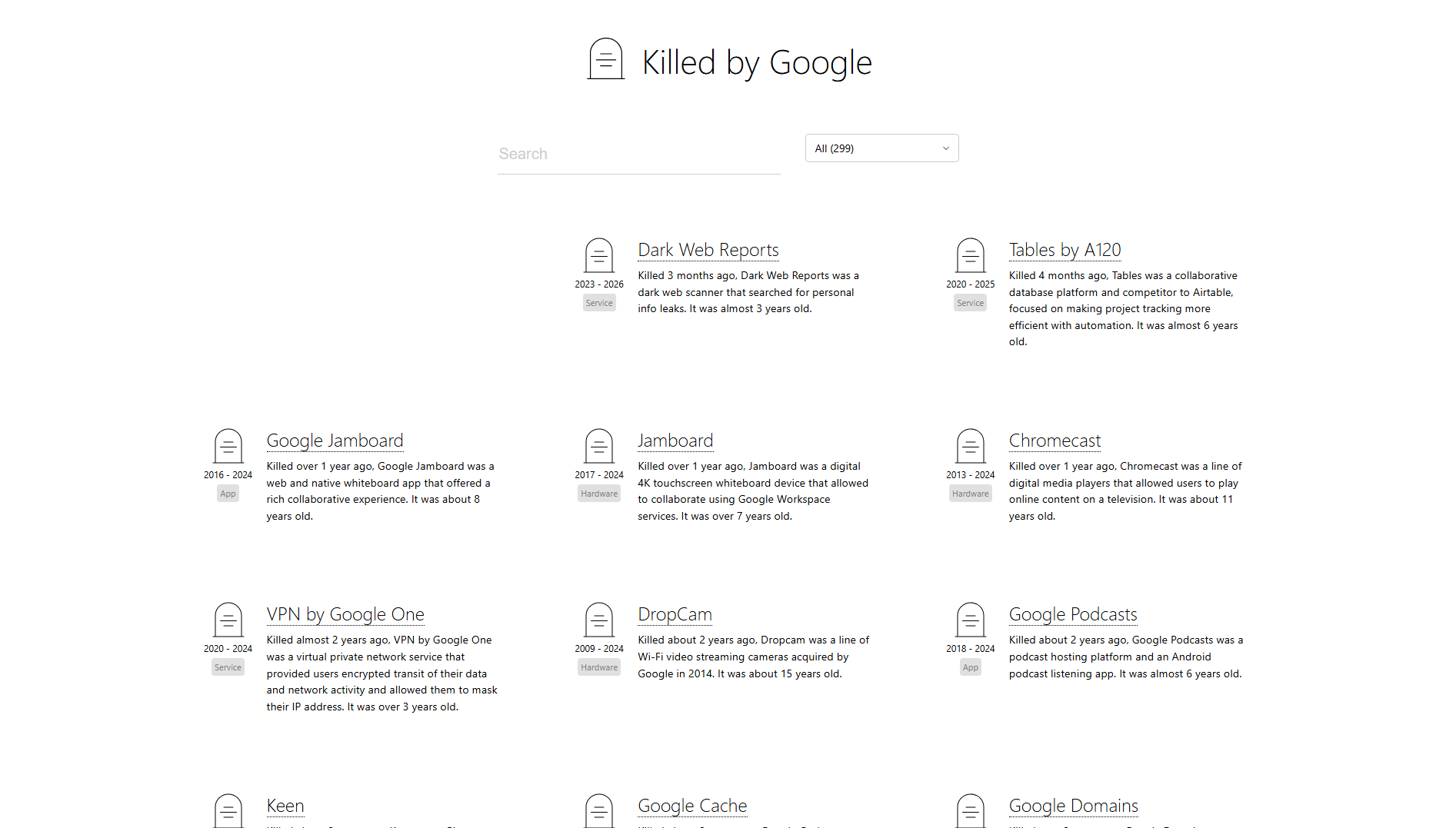Viewport: 1456px width, 828px height.
Task: Open the Chromecast link
Action: coord(1055,441)
